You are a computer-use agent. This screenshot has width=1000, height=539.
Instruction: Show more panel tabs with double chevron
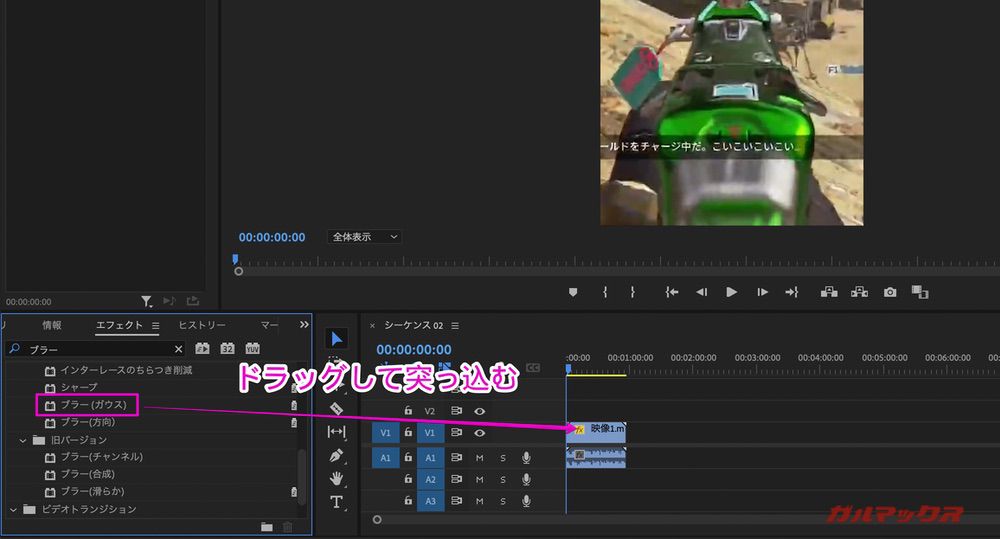pyautogui.click(x=304, y=325)
